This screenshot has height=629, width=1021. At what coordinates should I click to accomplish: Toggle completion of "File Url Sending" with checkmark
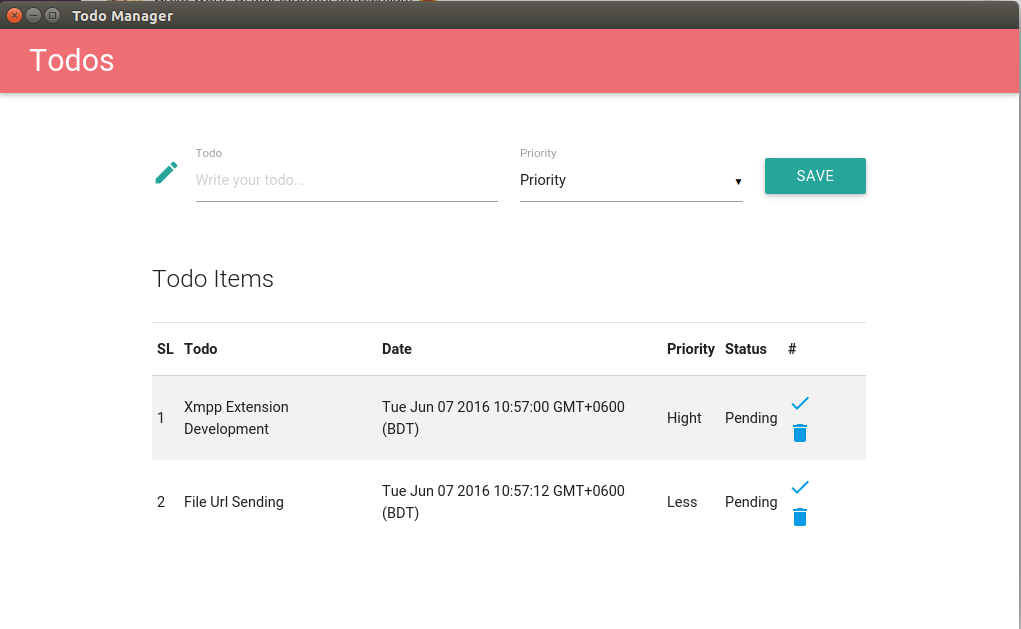[x=799, y=487]
